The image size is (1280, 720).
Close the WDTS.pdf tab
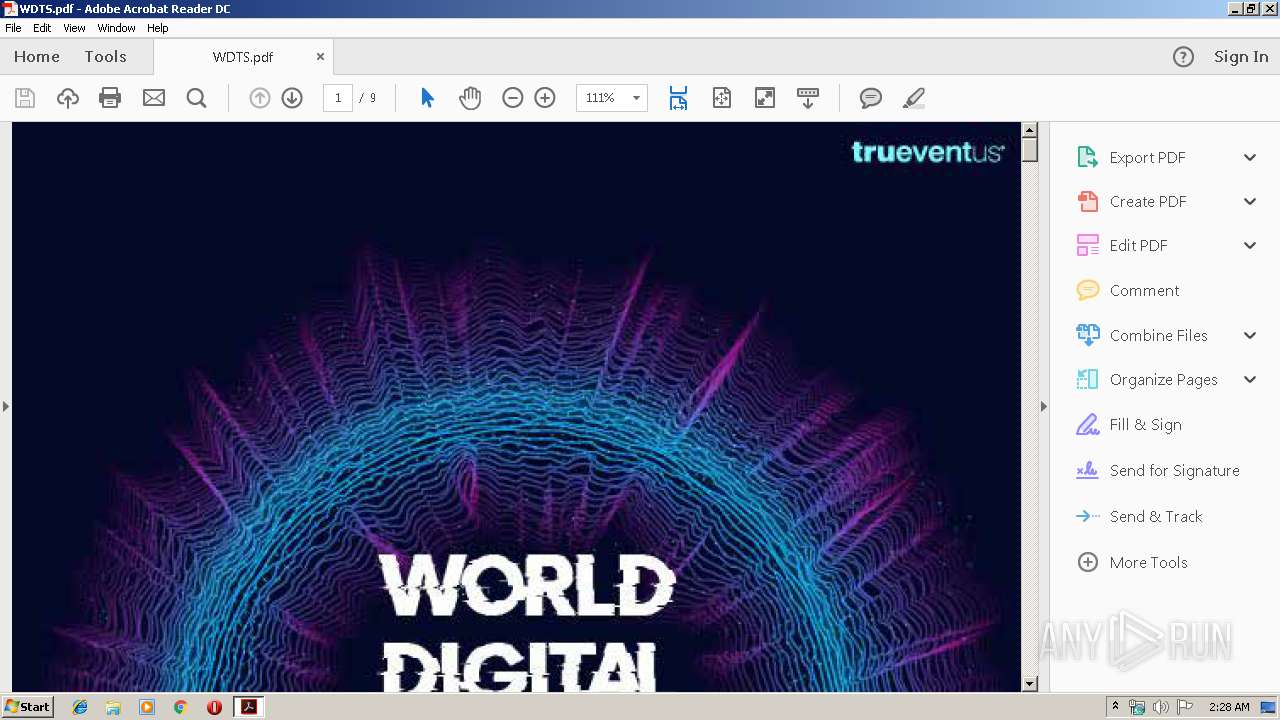(320, 57)
